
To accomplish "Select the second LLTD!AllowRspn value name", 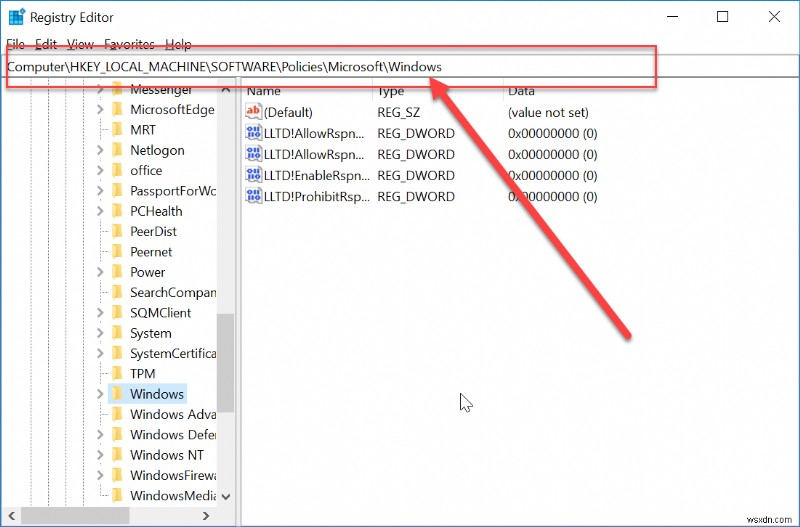I will pos(314,154).
